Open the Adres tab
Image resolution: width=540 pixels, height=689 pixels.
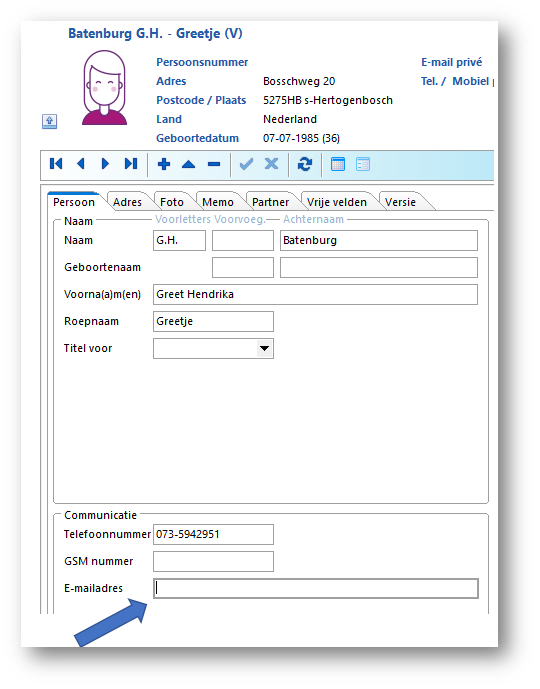click(127, 202)
